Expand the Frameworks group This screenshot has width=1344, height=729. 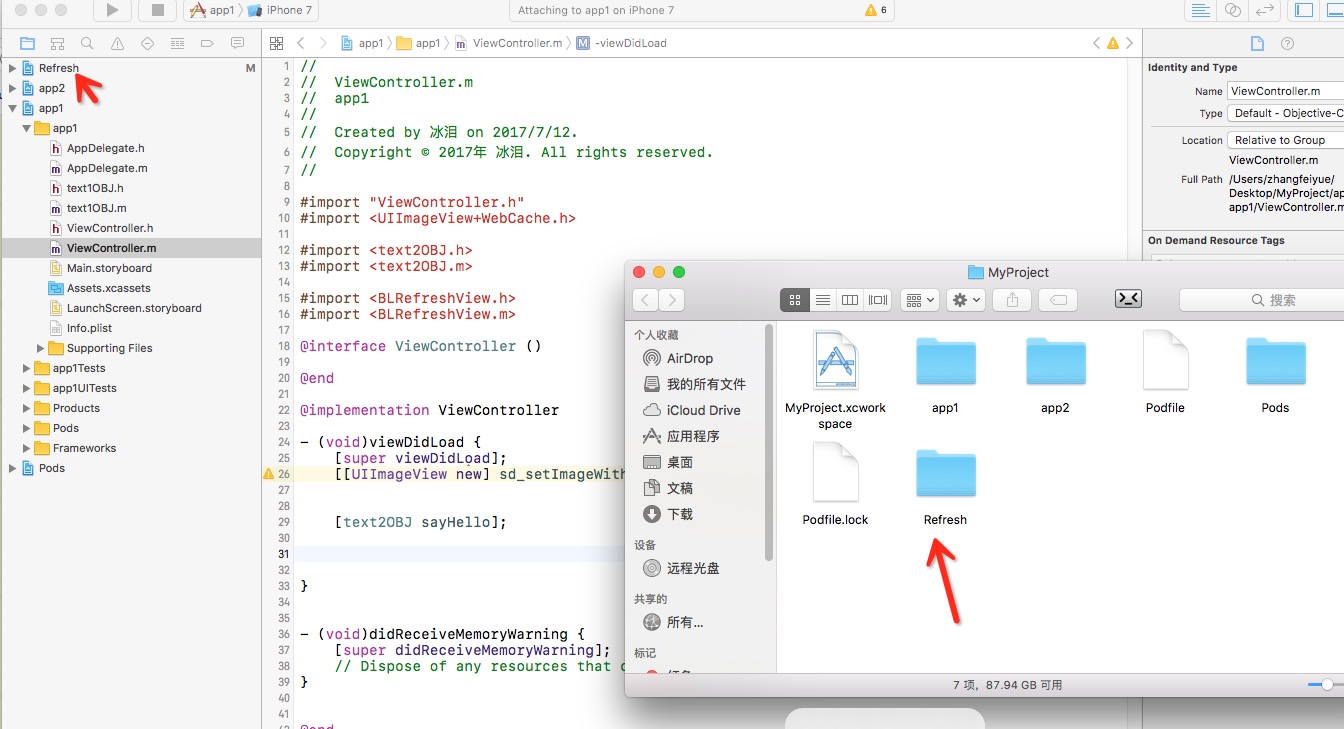(26, 448)
